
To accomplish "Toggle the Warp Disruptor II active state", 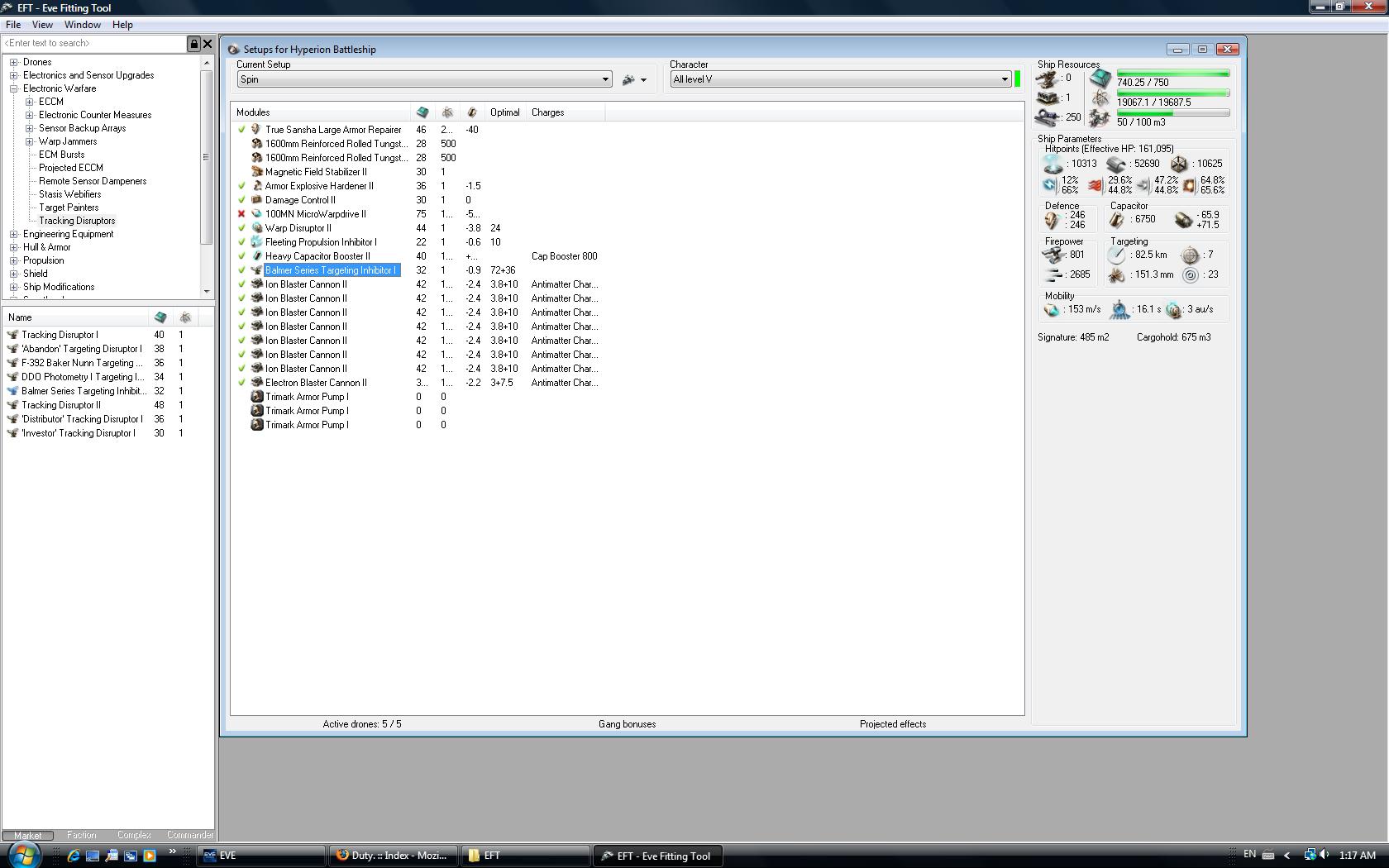I will [x=241, y=228].
